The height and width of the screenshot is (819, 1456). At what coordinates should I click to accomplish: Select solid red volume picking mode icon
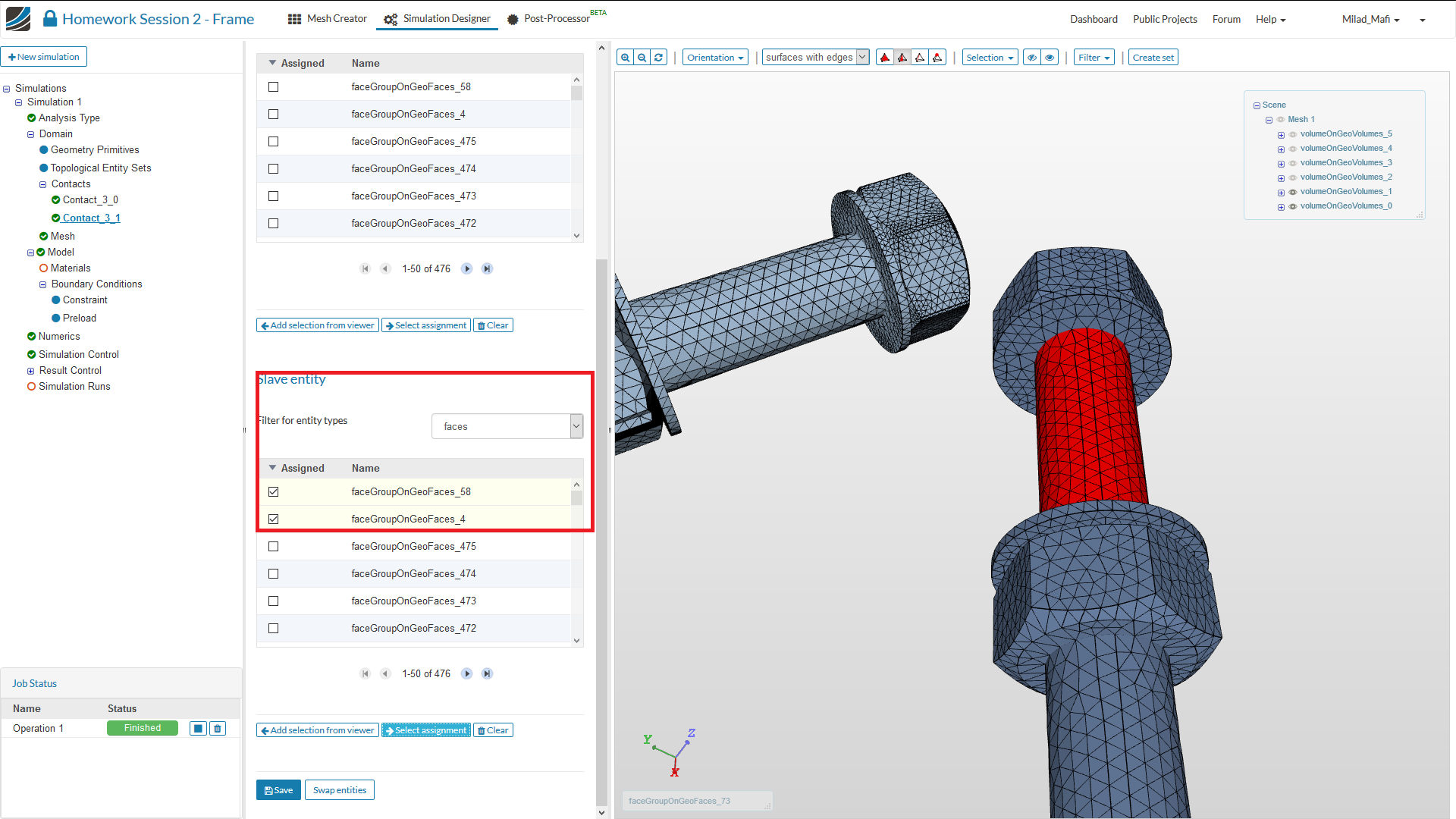tap(884, 58)
